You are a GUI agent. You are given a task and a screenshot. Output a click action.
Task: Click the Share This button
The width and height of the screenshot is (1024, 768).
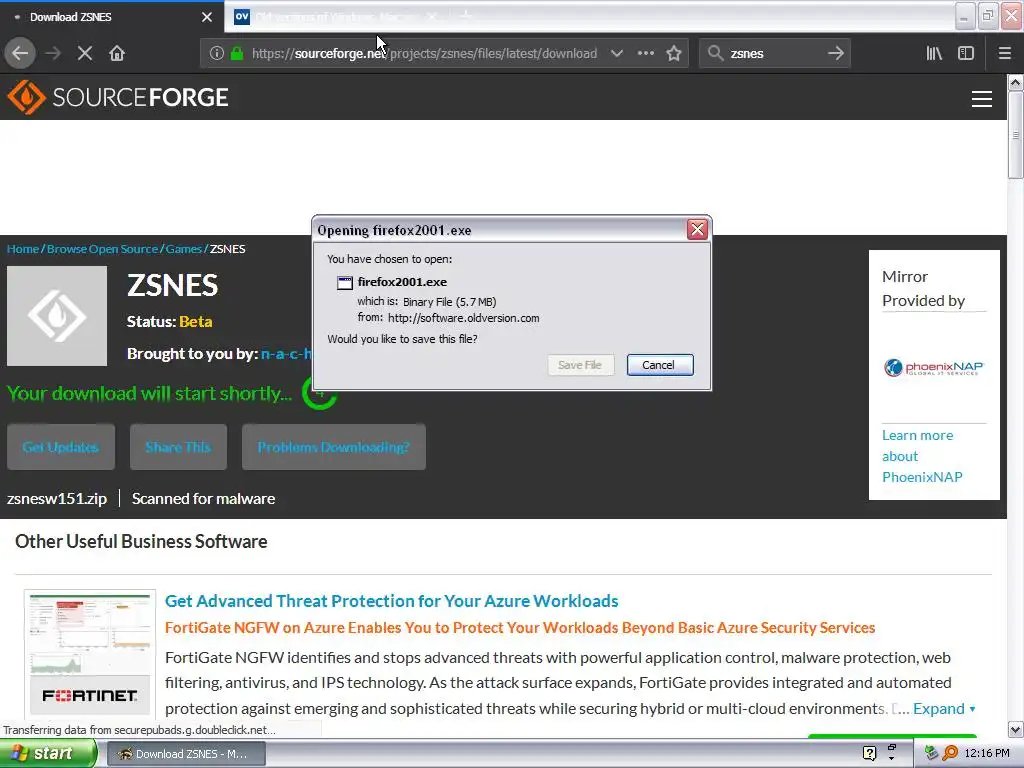point(178,447)
